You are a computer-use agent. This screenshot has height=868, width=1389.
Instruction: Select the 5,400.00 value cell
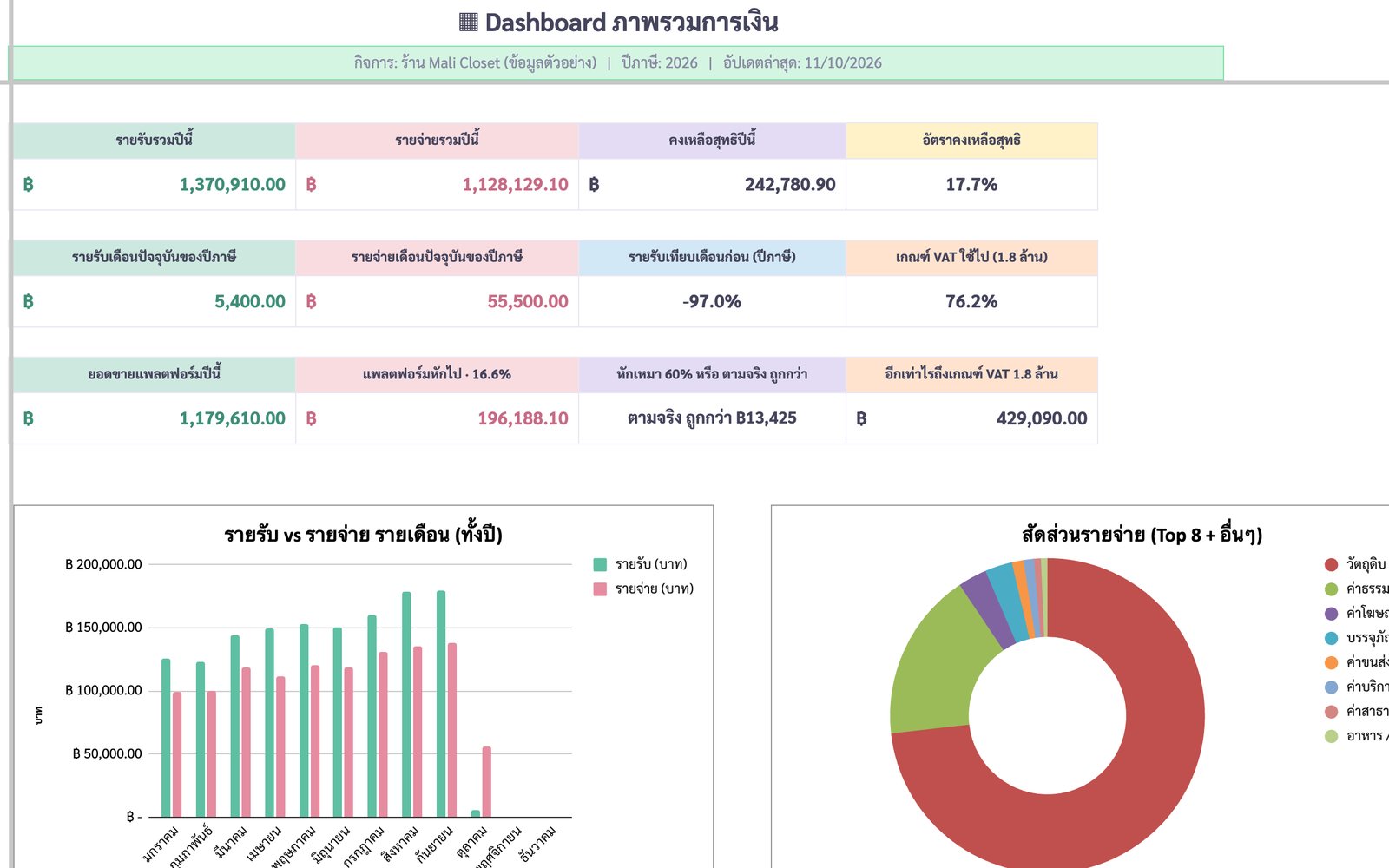154,301
